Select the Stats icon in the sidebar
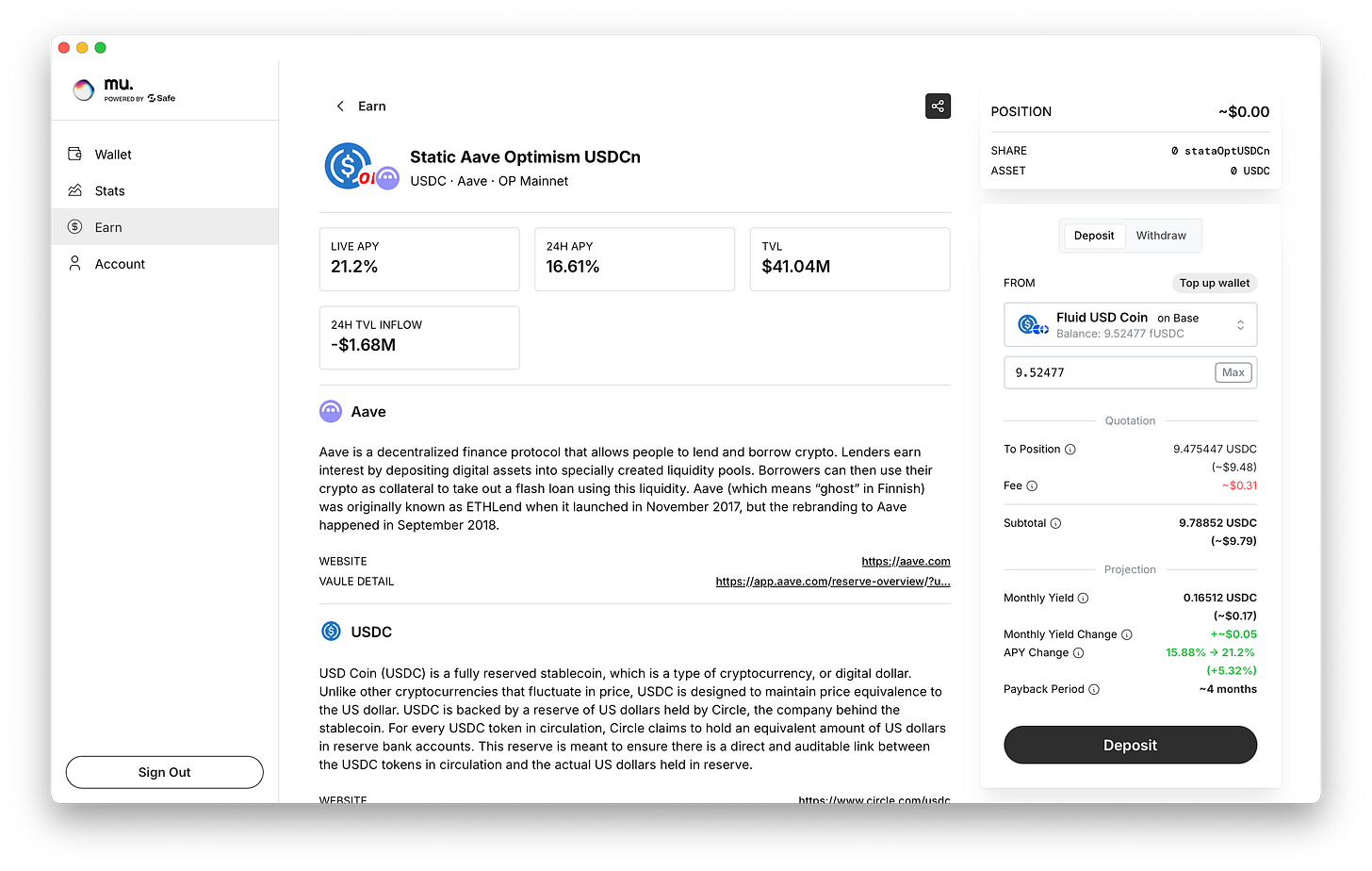 tap(75, 190)
